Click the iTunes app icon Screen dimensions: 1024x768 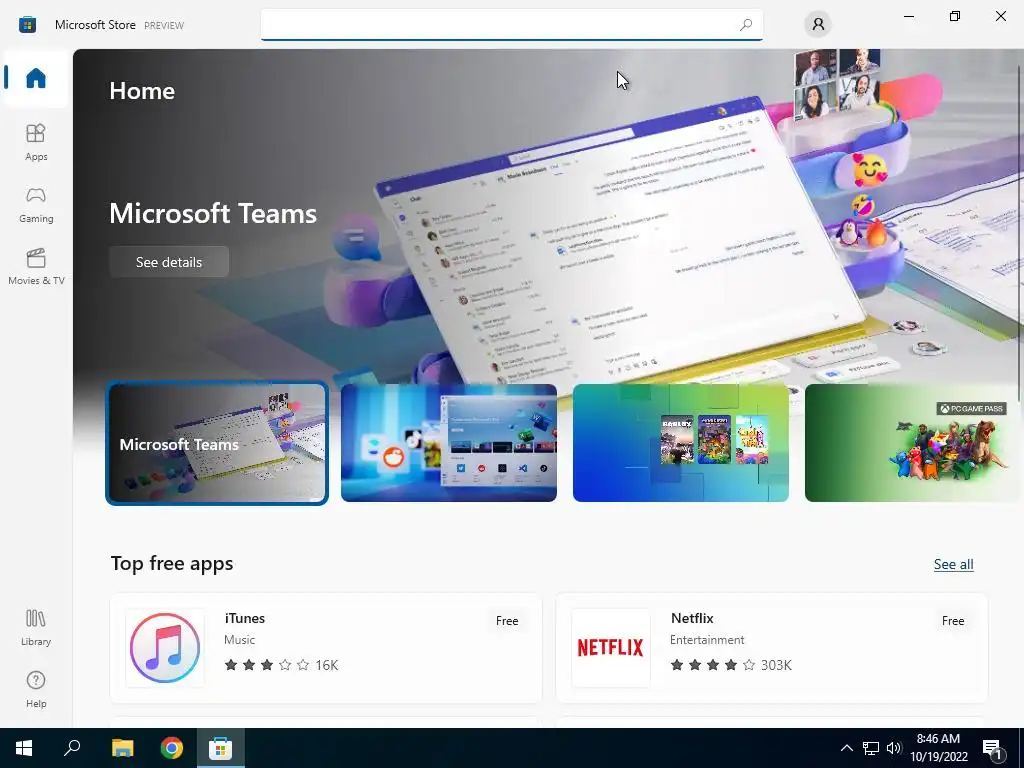[165, 648]
